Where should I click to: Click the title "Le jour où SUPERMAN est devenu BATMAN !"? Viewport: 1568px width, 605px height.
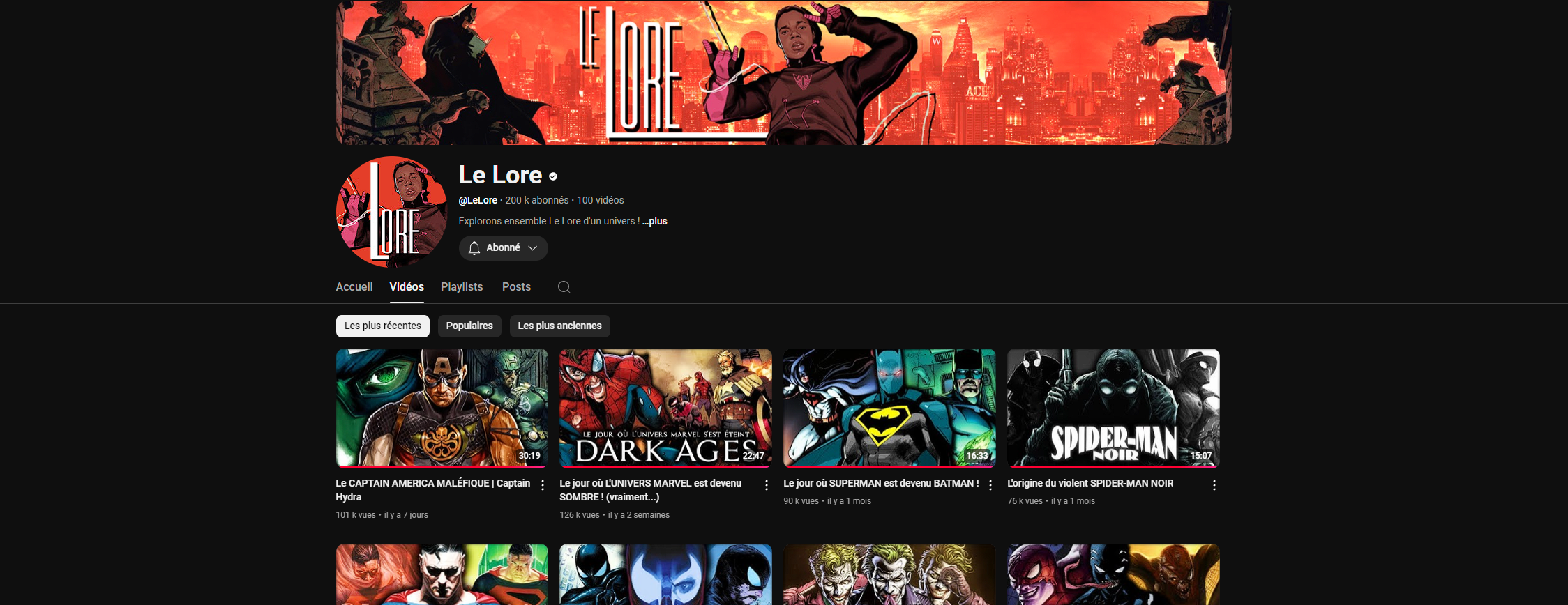(x=881, y=483)
